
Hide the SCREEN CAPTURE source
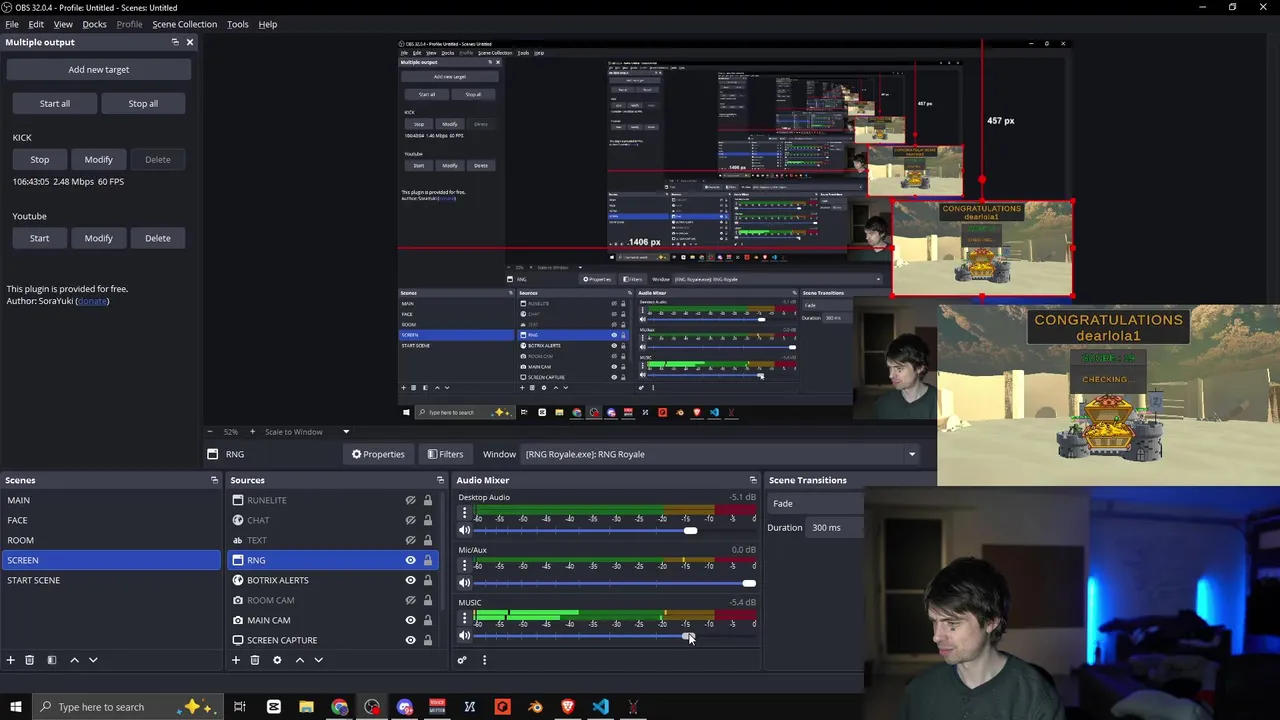(410, 640)
